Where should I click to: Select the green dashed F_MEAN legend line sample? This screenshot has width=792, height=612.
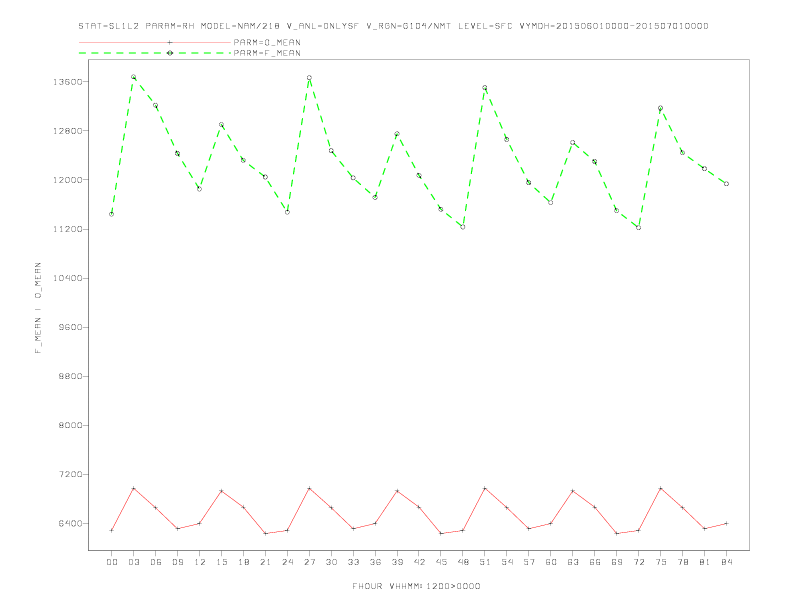pyautogui.click(x=155, y=53)
